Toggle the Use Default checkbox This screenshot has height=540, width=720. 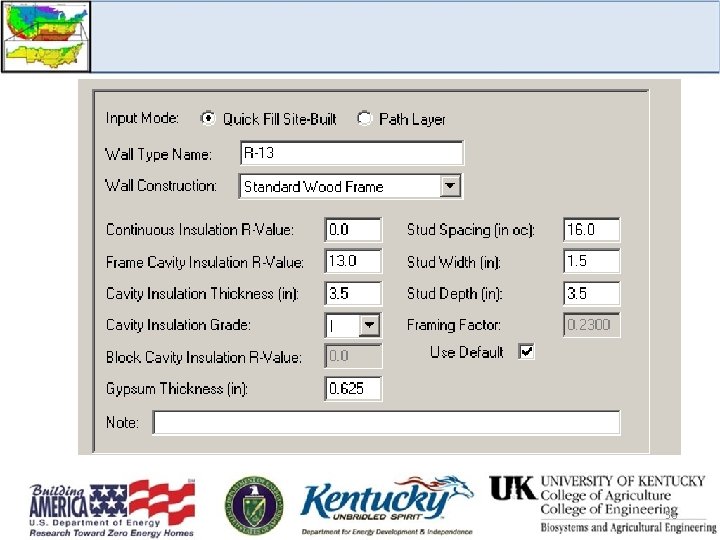pyautogui.click(x=526, y=352)
